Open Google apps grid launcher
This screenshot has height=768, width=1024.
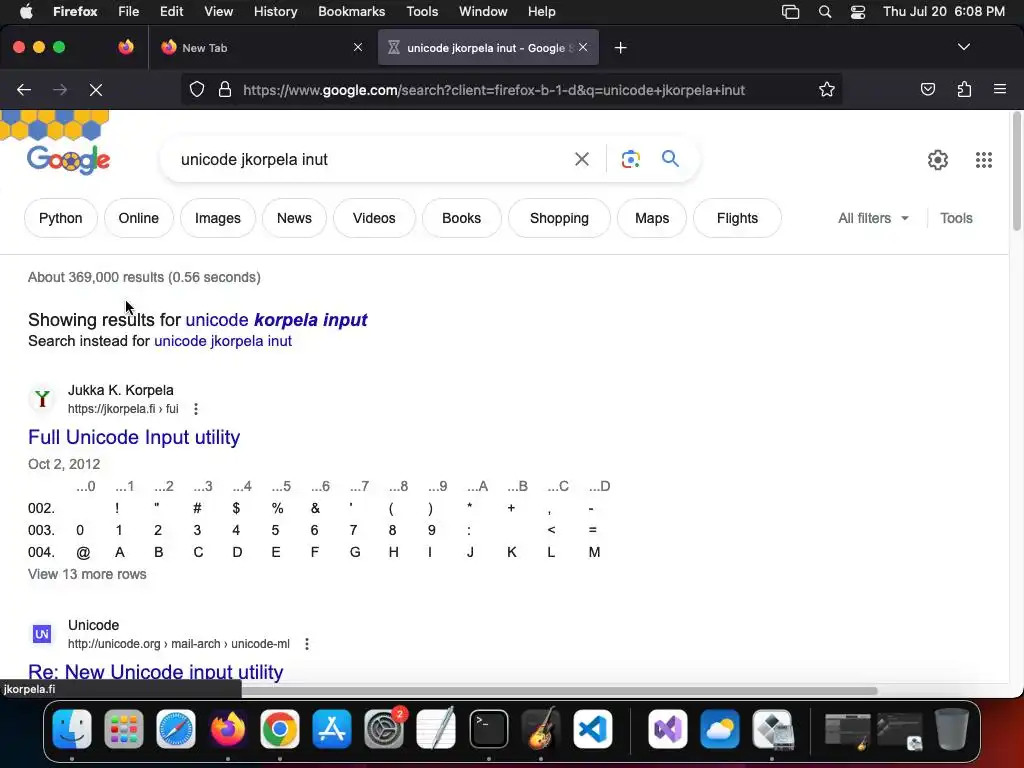point(984,159)
